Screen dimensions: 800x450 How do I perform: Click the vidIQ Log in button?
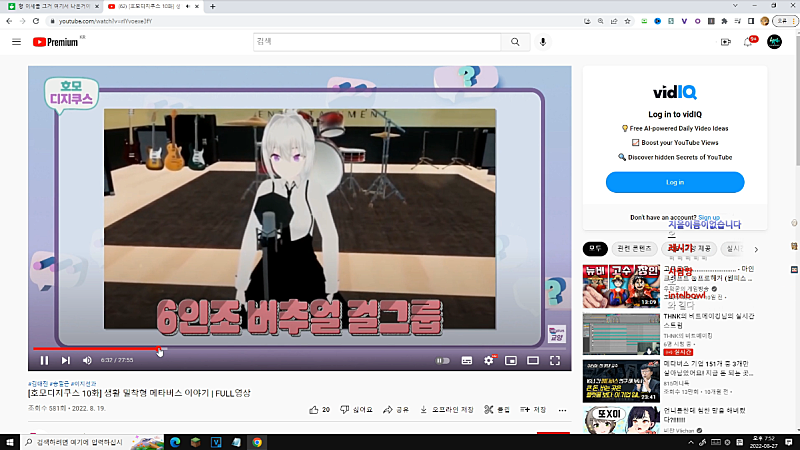[675, 182]
